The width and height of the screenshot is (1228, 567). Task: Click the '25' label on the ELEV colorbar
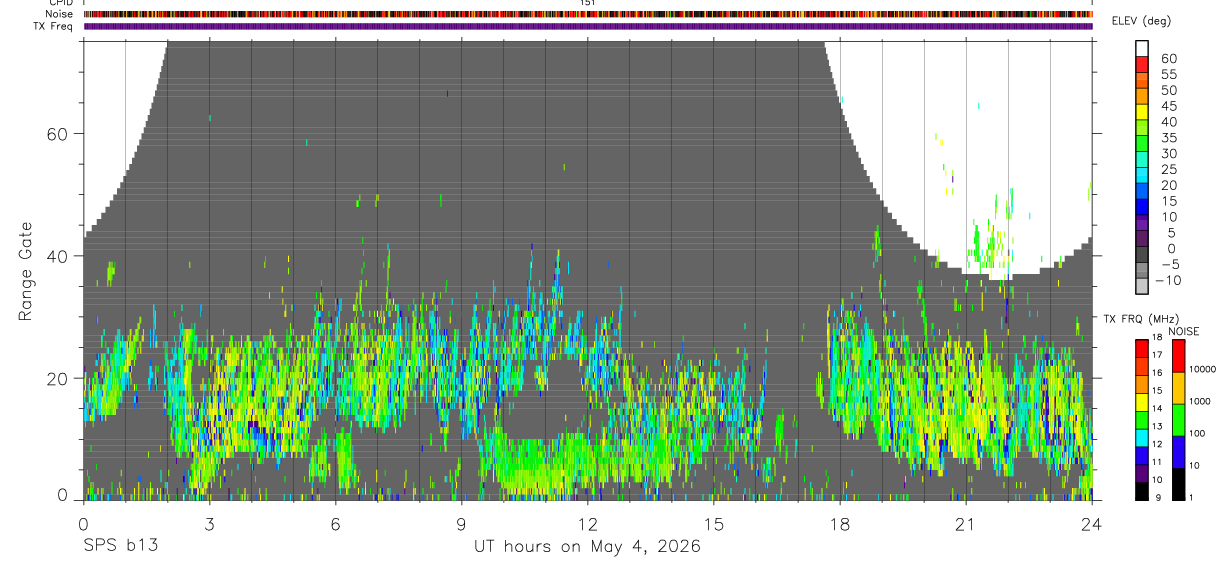[1168, 170]
